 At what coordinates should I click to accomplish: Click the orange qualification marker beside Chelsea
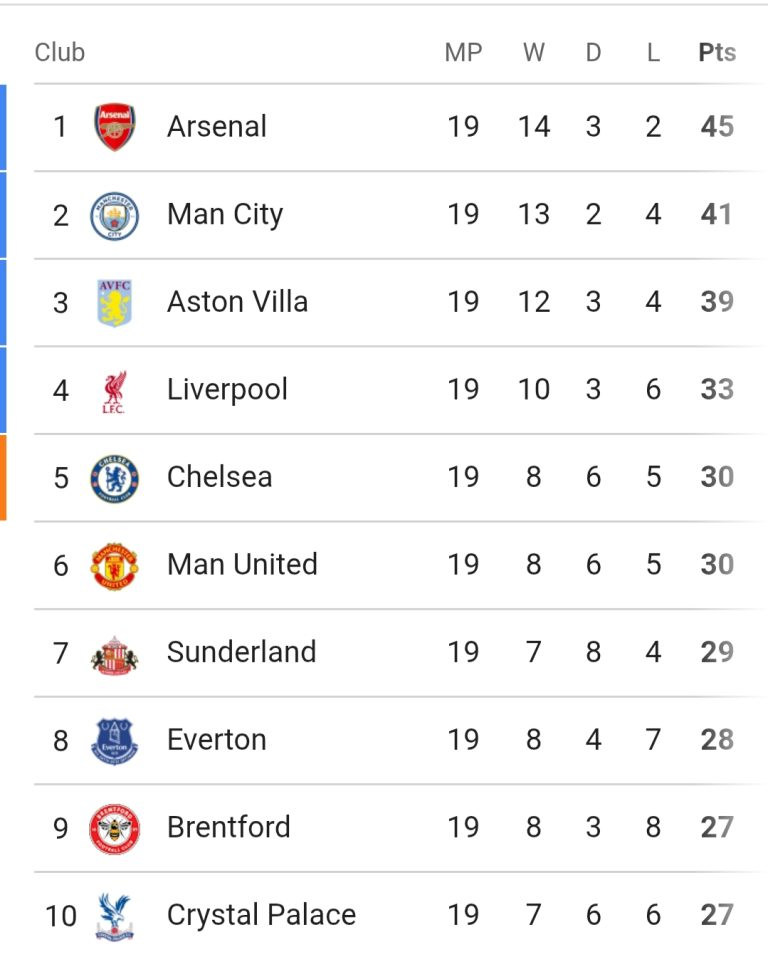(x=3, y=477)
